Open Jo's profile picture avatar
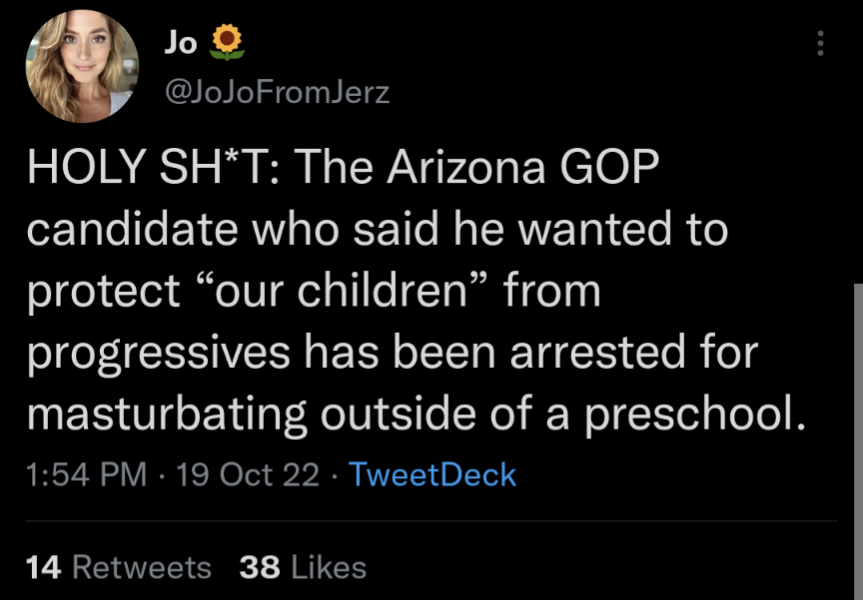 (x=82, y=66)
